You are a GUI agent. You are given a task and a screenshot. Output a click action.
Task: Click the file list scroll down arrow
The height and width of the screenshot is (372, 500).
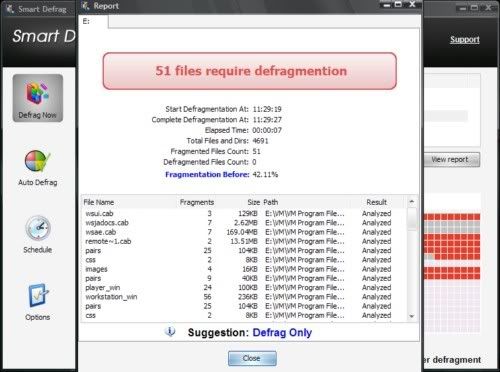click(x=412, y=316)
